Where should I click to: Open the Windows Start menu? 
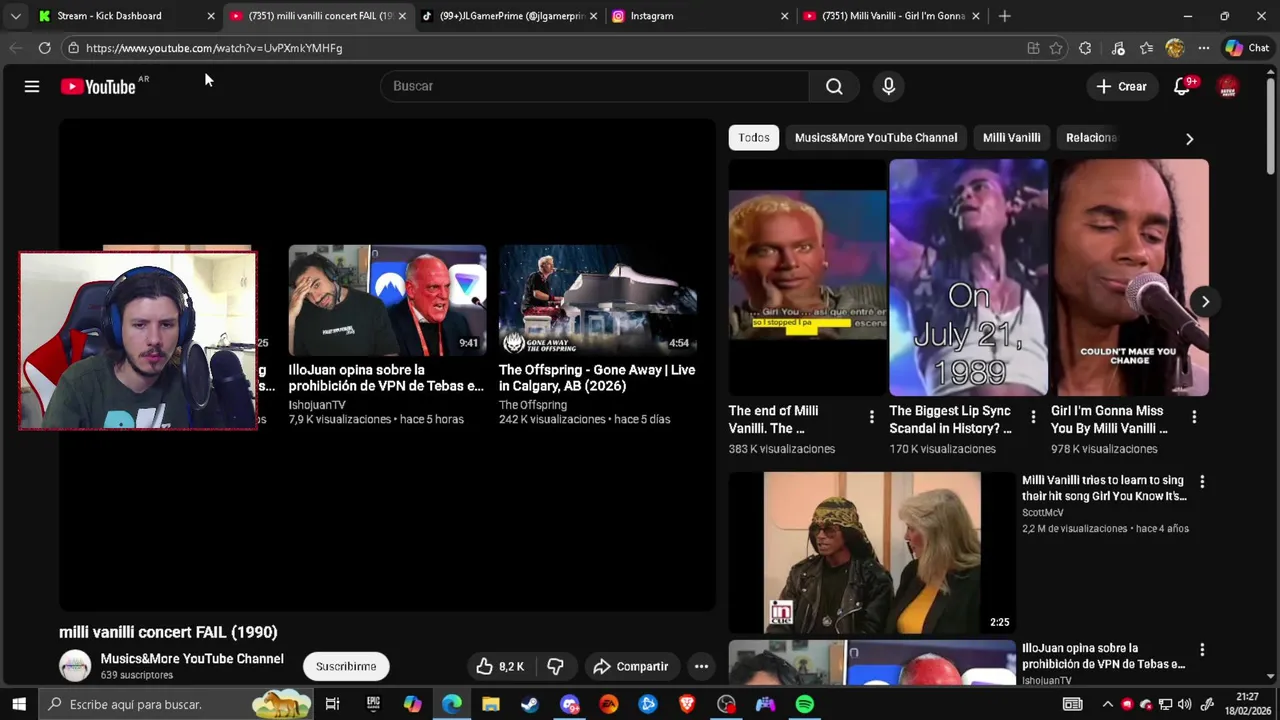coord(18,704)
